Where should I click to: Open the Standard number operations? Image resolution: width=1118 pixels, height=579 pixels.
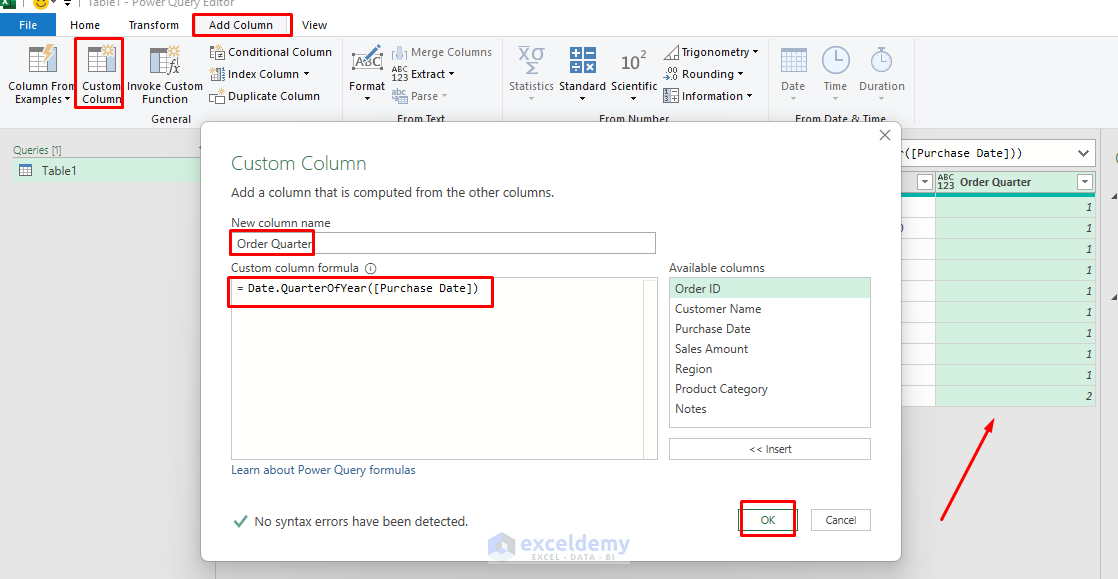coord(582,73)
